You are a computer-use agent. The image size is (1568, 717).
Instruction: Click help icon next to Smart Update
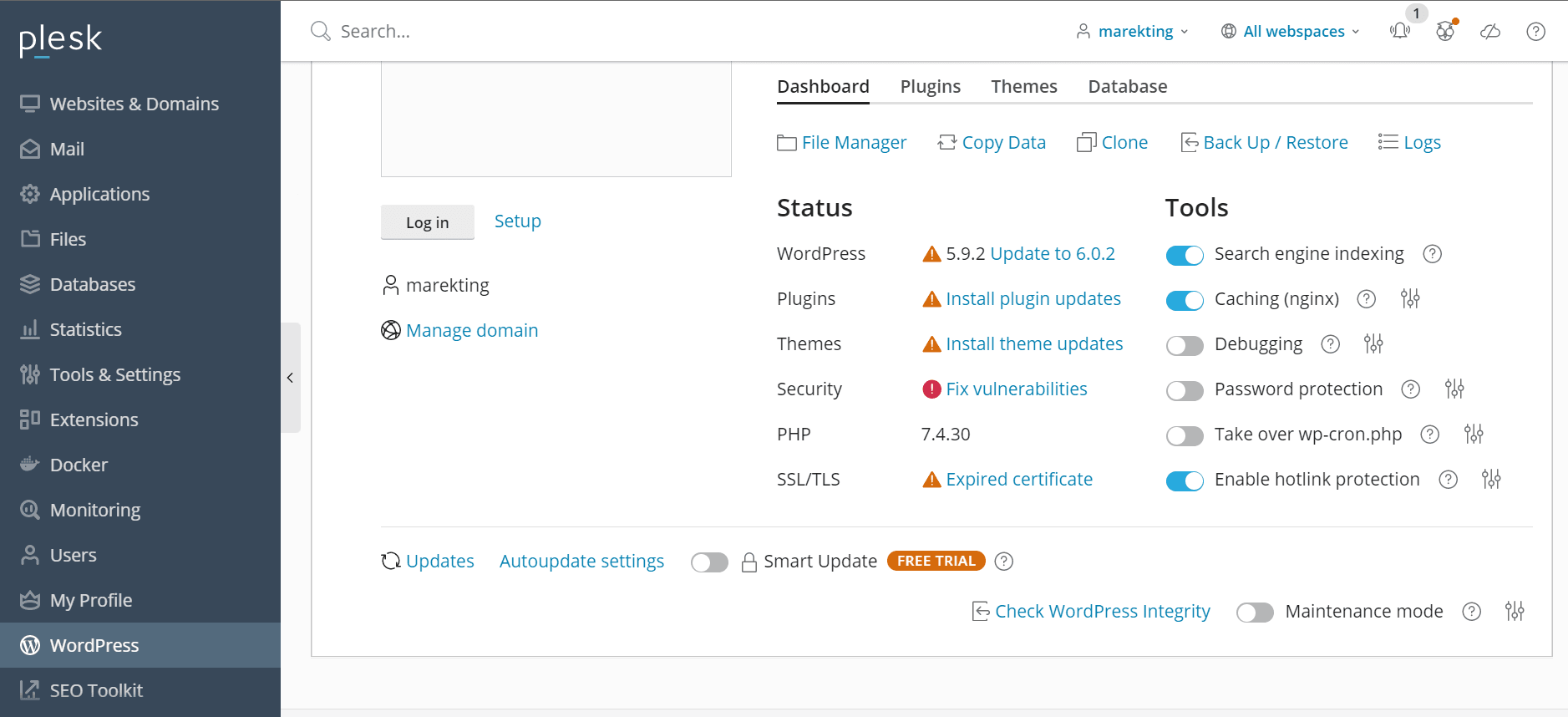click(1004, 562)
